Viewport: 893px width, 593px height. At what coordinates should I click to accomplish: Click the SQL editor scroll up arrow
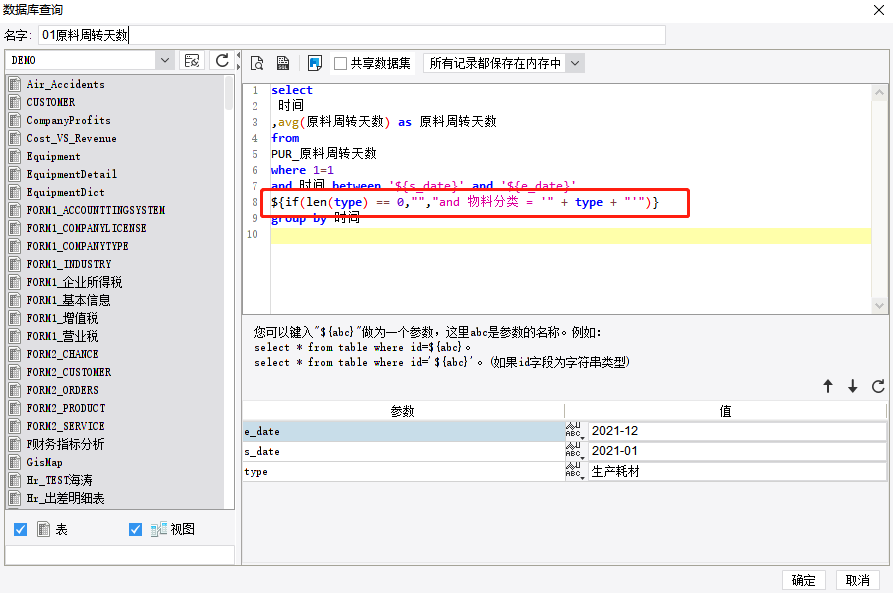click(x=879, y=92)
